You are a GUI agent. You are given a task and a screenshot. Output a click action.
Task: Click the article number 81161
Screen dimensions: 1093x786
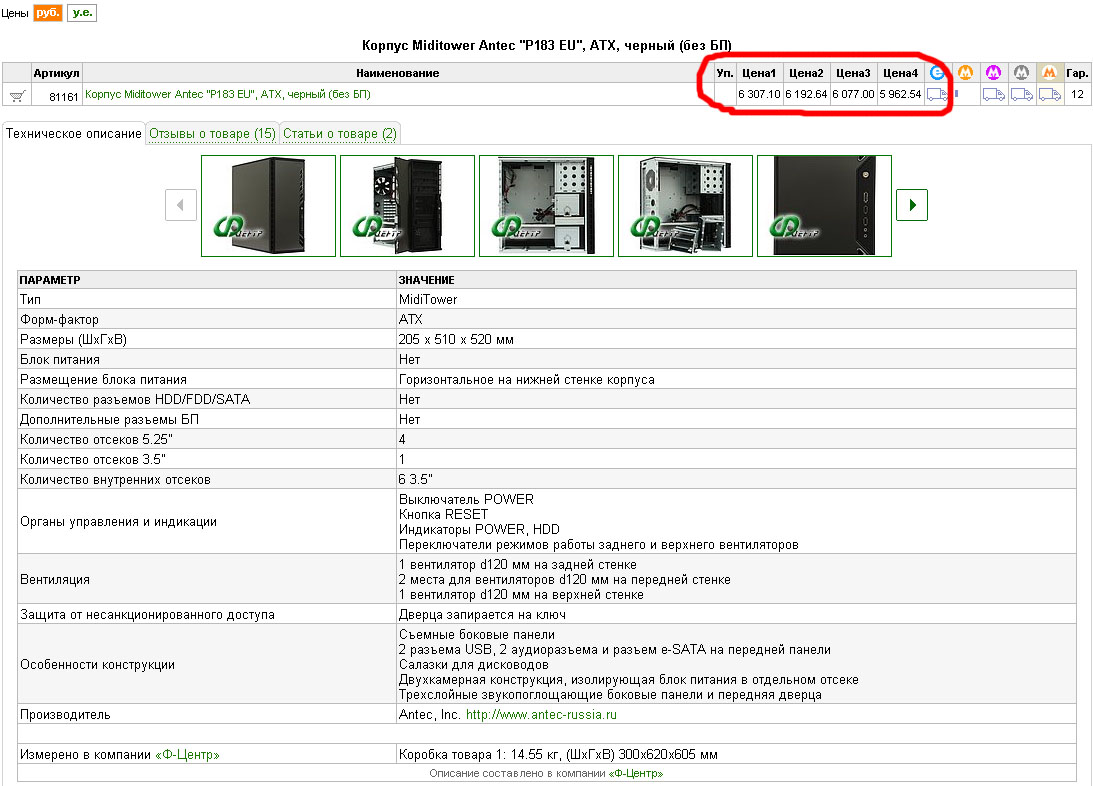pos(63,97)
